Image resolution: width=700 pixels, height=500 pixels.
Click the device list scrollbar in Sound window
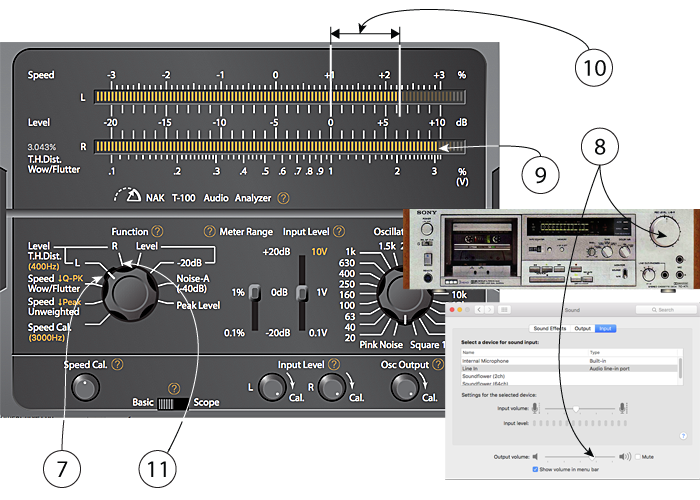pyautogui.click(x=680, y=367)
